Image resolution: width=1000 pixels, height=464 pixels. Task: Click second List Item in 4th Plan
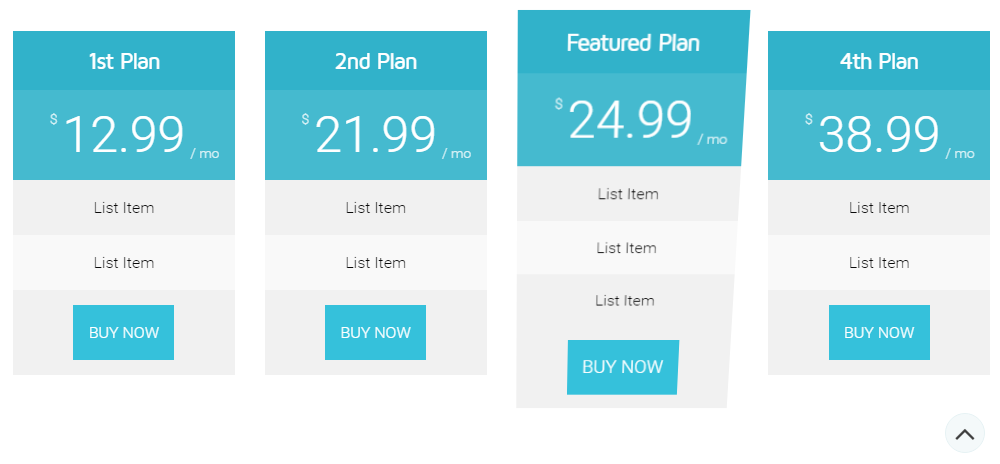tap(879, 263)
